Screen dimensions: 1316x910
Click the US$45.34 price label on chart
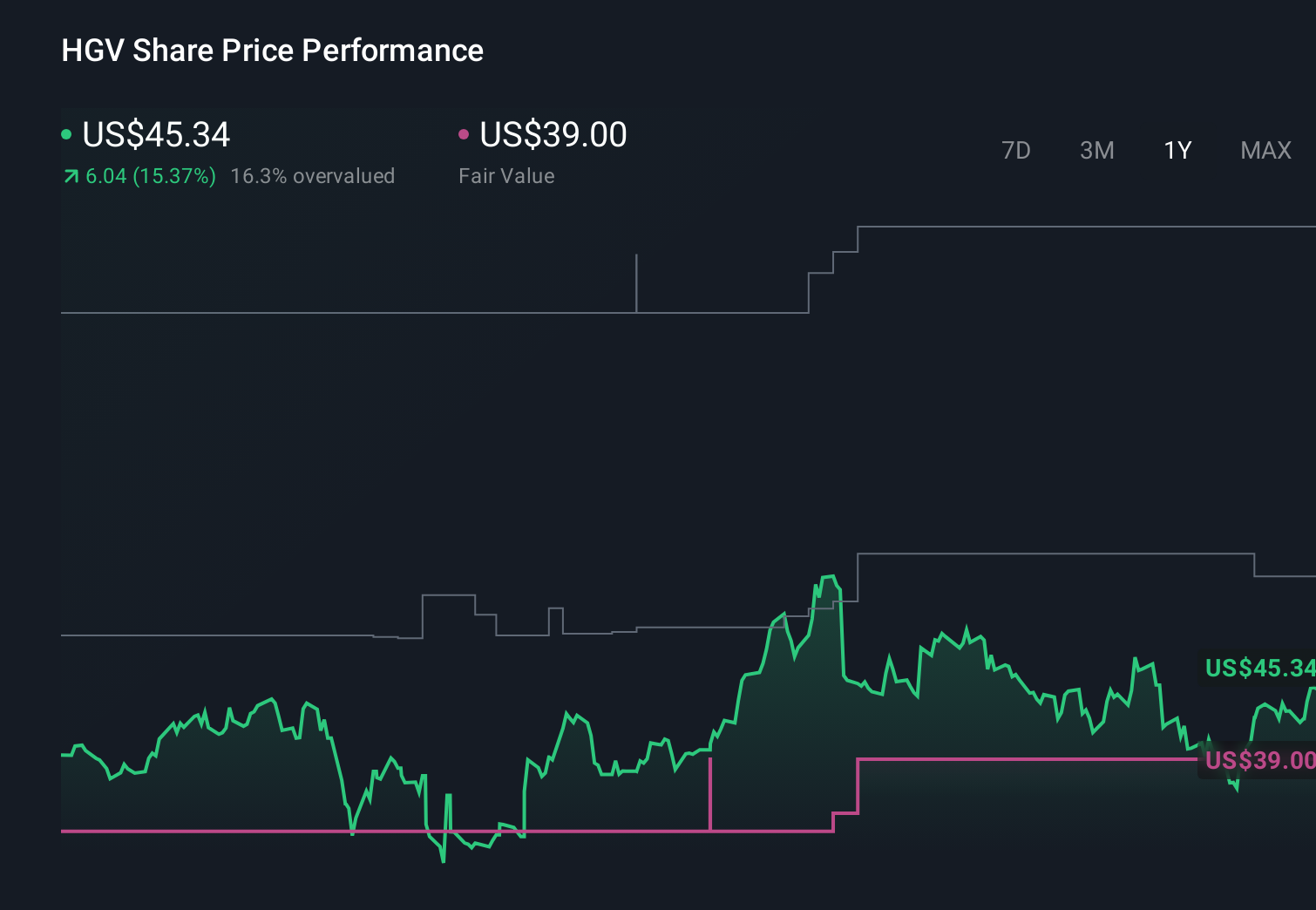pos(1258,669)
